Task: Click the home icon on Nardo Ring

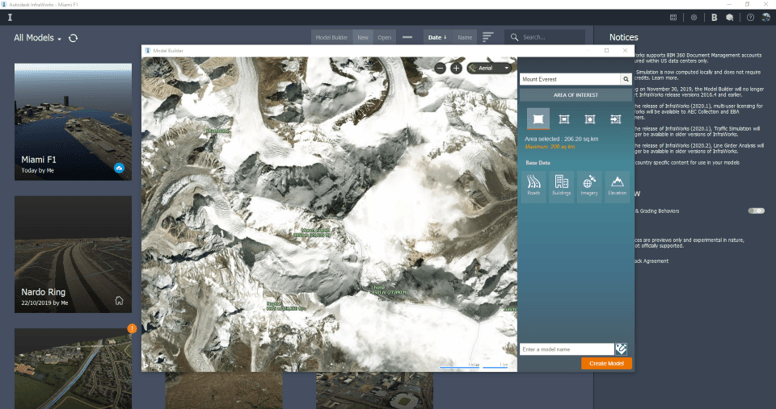Action: 119,301
